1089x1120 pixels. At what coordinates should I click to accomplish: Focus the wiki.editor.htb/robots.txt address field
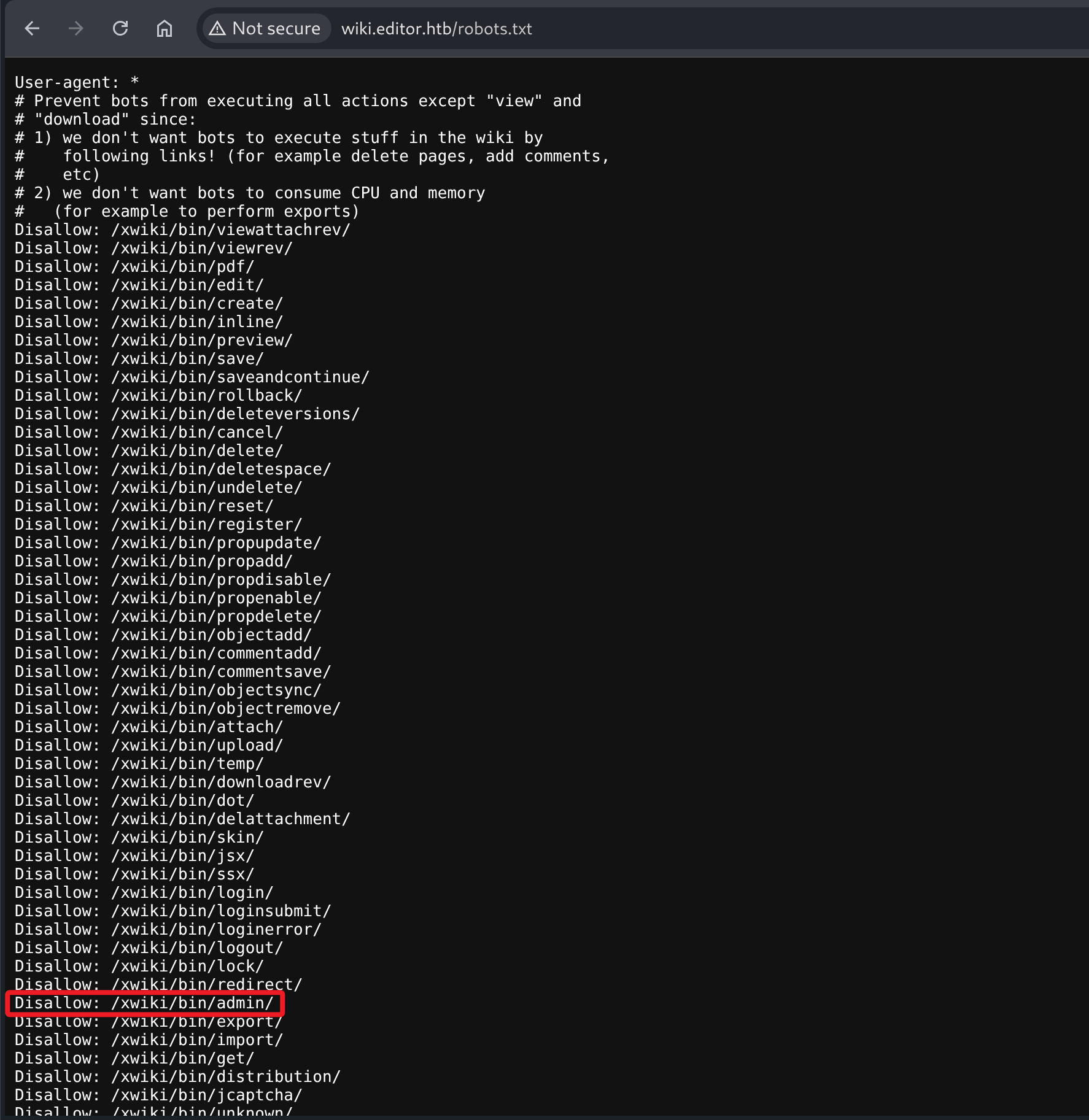[436, 29]
